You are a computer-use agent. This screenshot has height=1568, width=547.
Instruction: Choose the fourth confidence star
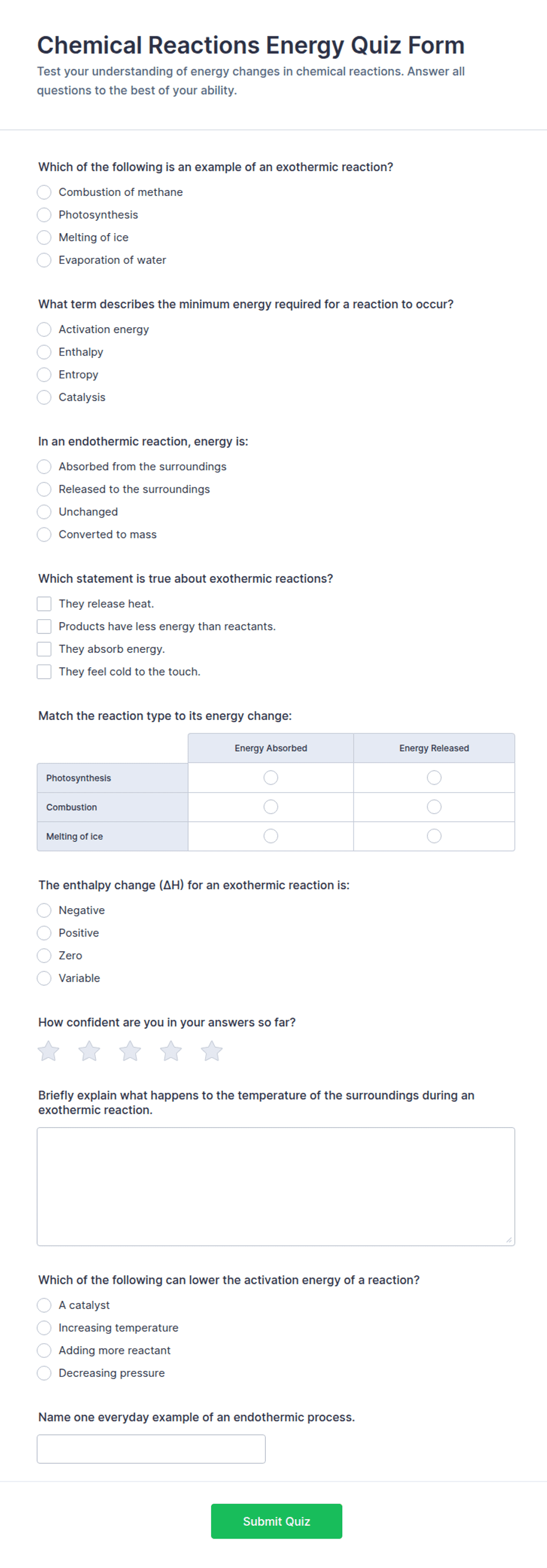pyautogui.click(x=171, y=1051)
